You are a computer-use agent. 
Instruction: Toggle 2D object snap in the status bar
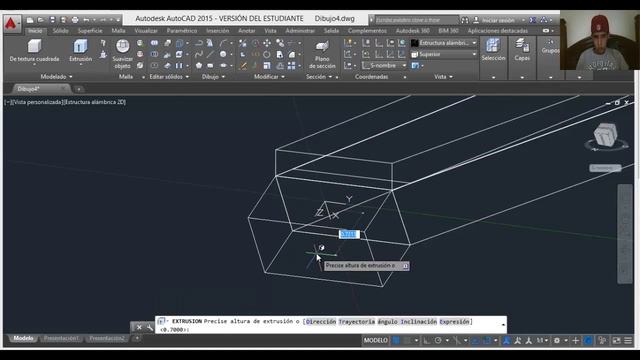pos(487,340)
